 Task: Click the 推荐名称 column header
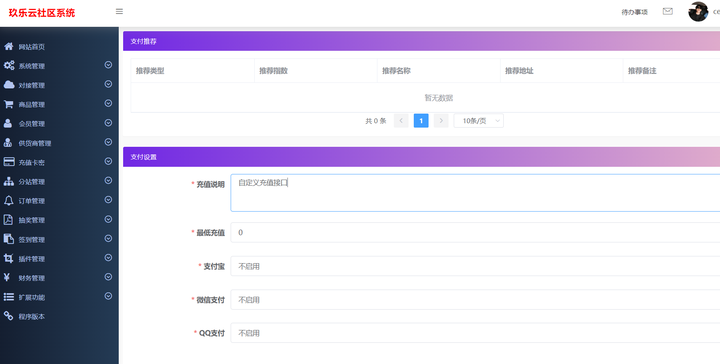439,71
